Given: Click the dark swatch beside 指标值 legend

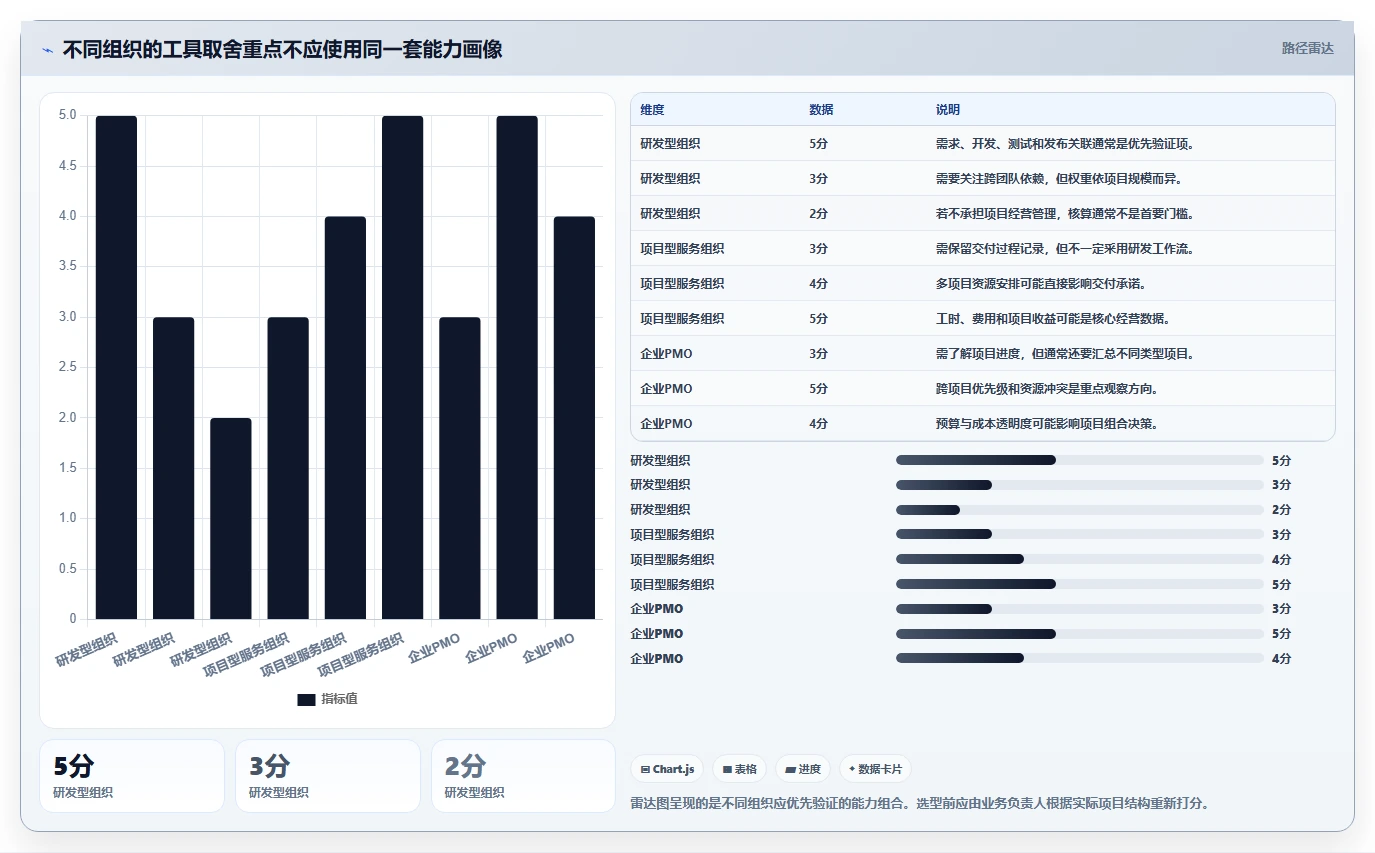Looking at the screenshot, I should [306, 699].
